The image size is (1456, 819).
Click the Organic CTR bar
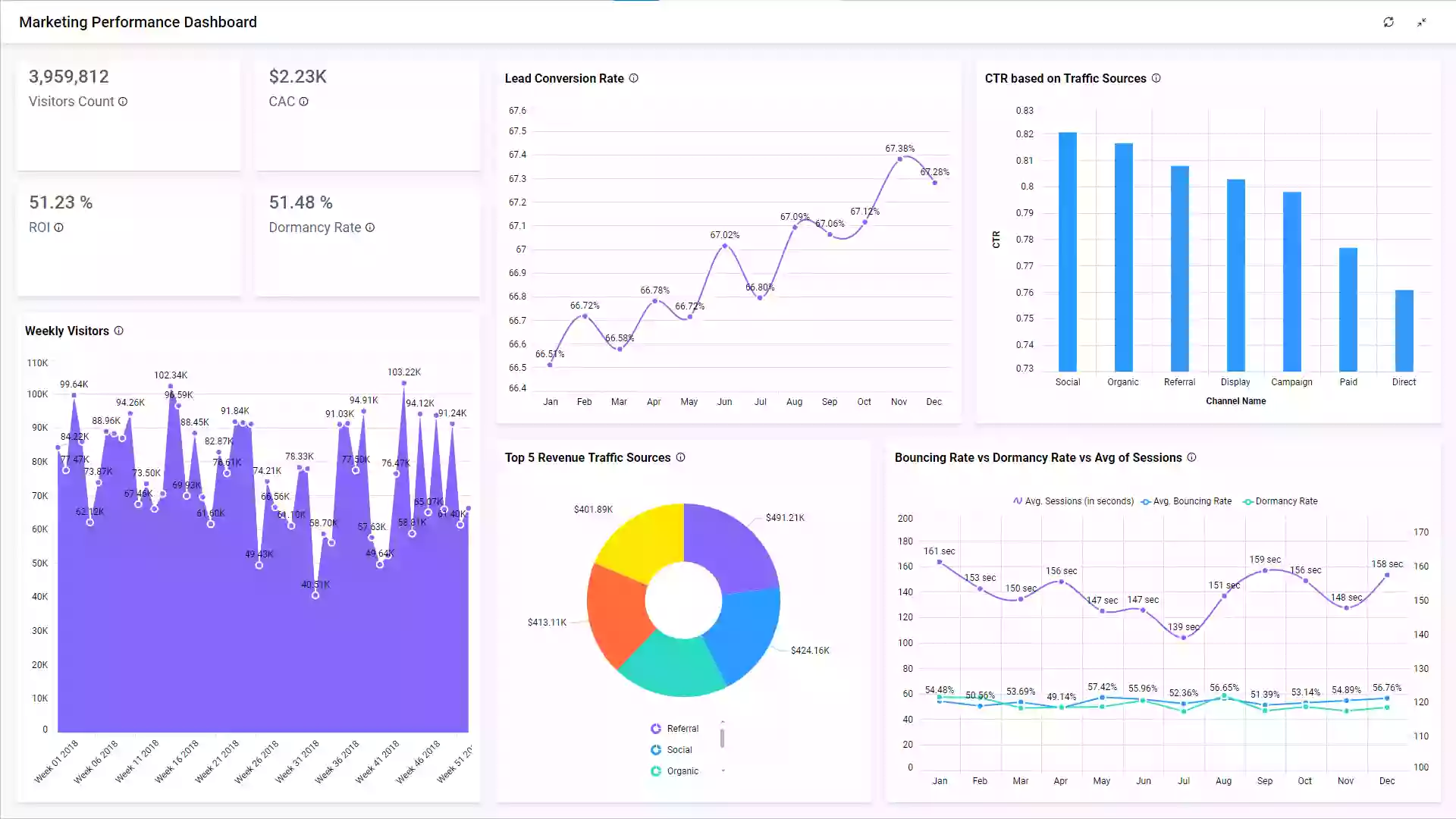click(x=1124, y=257)
